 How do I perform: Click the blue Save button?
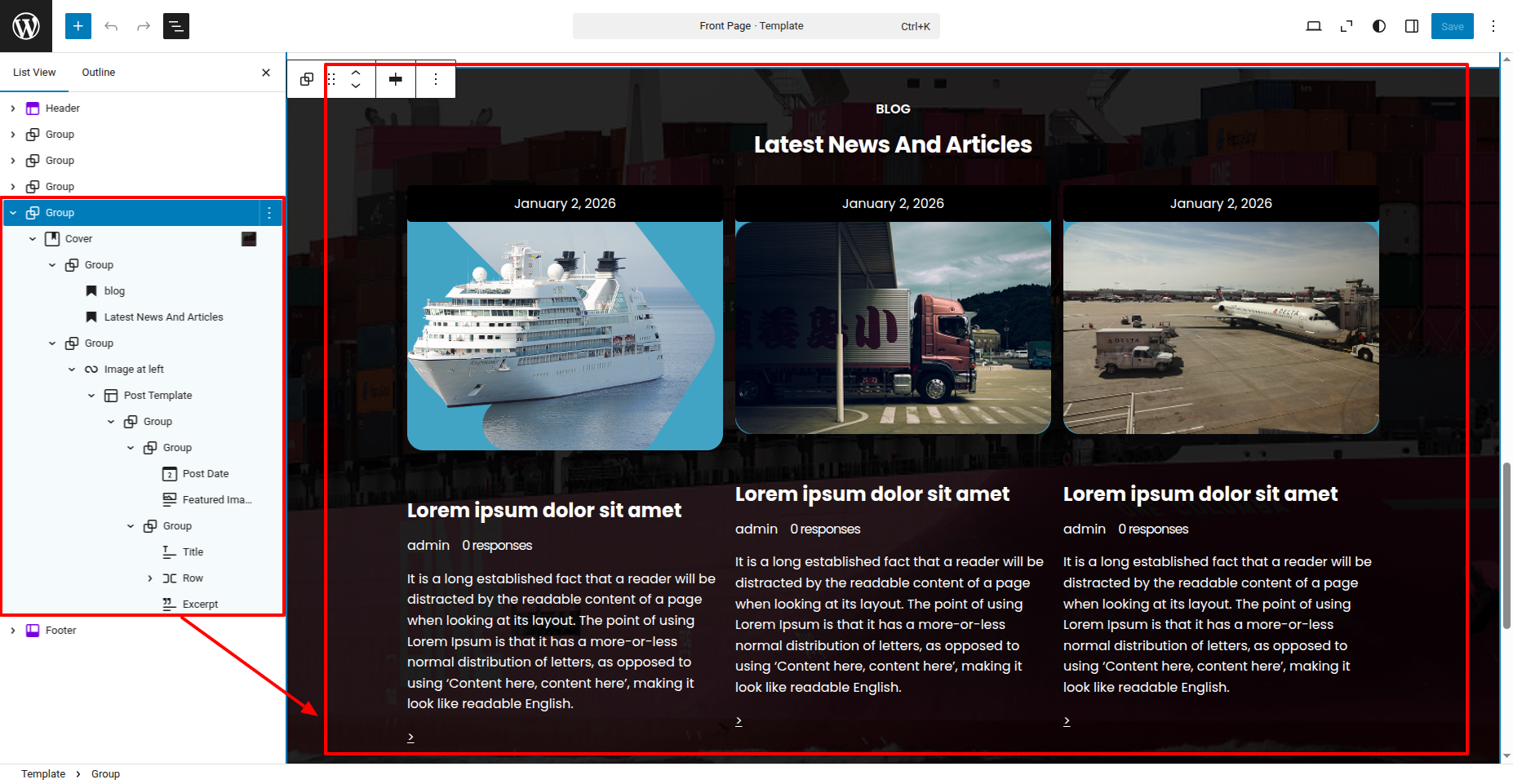click(1452, 26)
